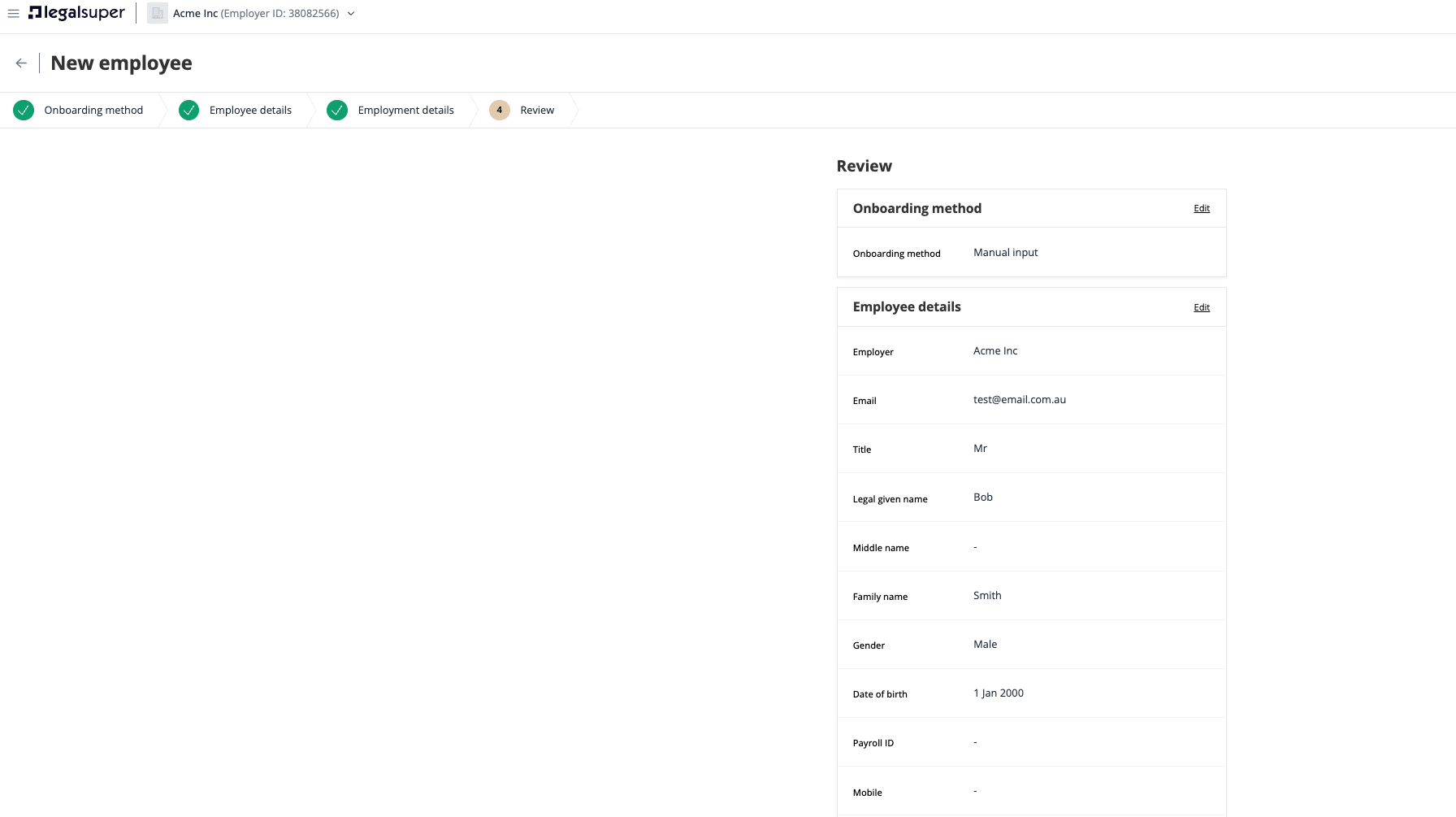The width and height of the screenshot is (1456, 817).
Task: Edit the Employee details section
Action: click(x=1202, y=307)
